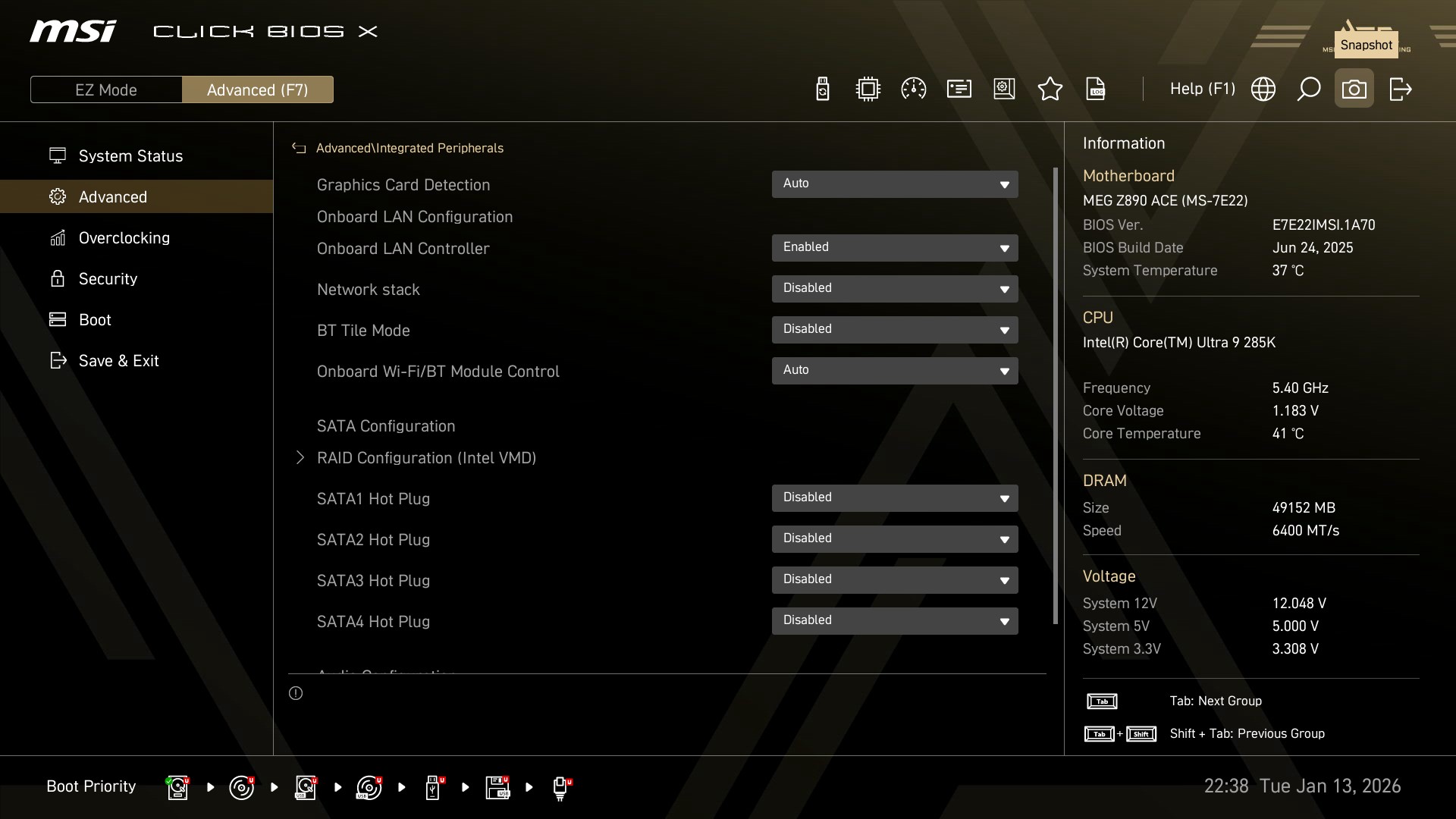The image size is (1456, 819).
Task: Expand RAID Configuration (Intel VMD)
Action: [x=425, y=458]
